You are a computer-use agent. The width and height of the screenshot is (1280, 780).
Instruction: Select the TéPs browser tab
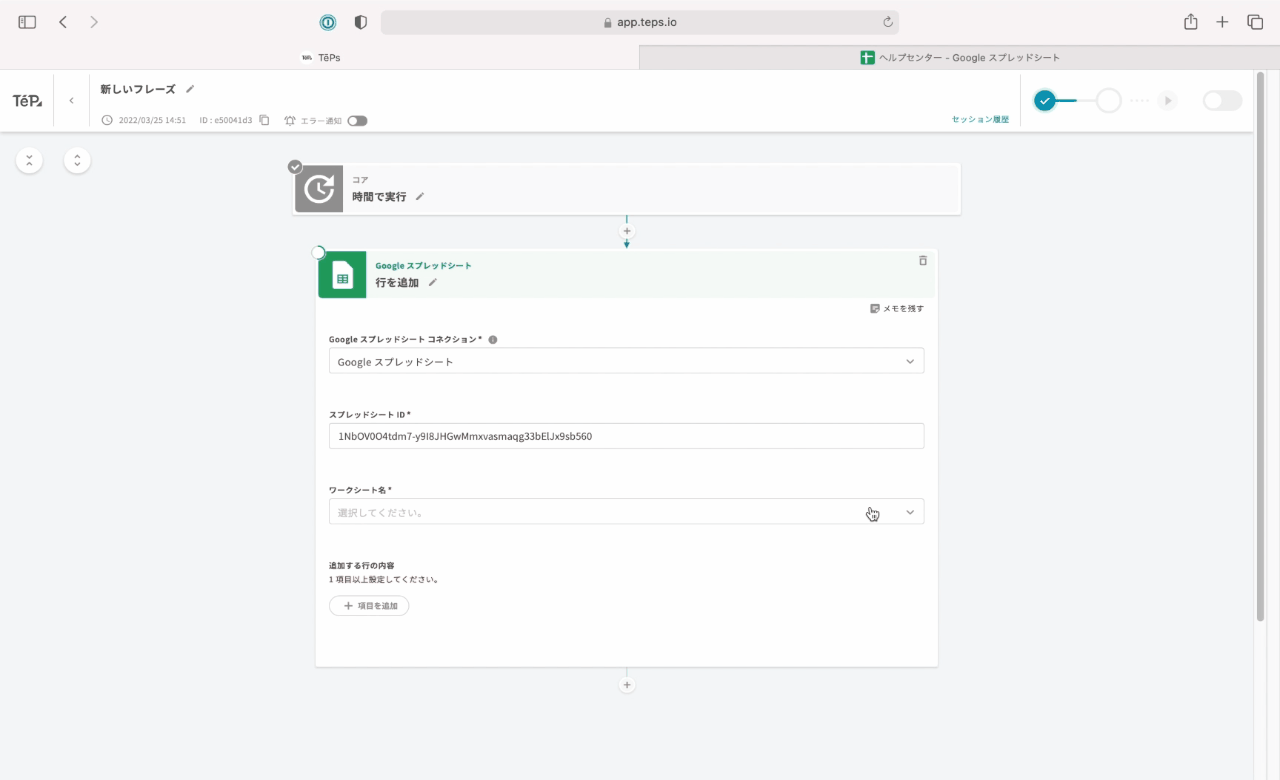320,58
